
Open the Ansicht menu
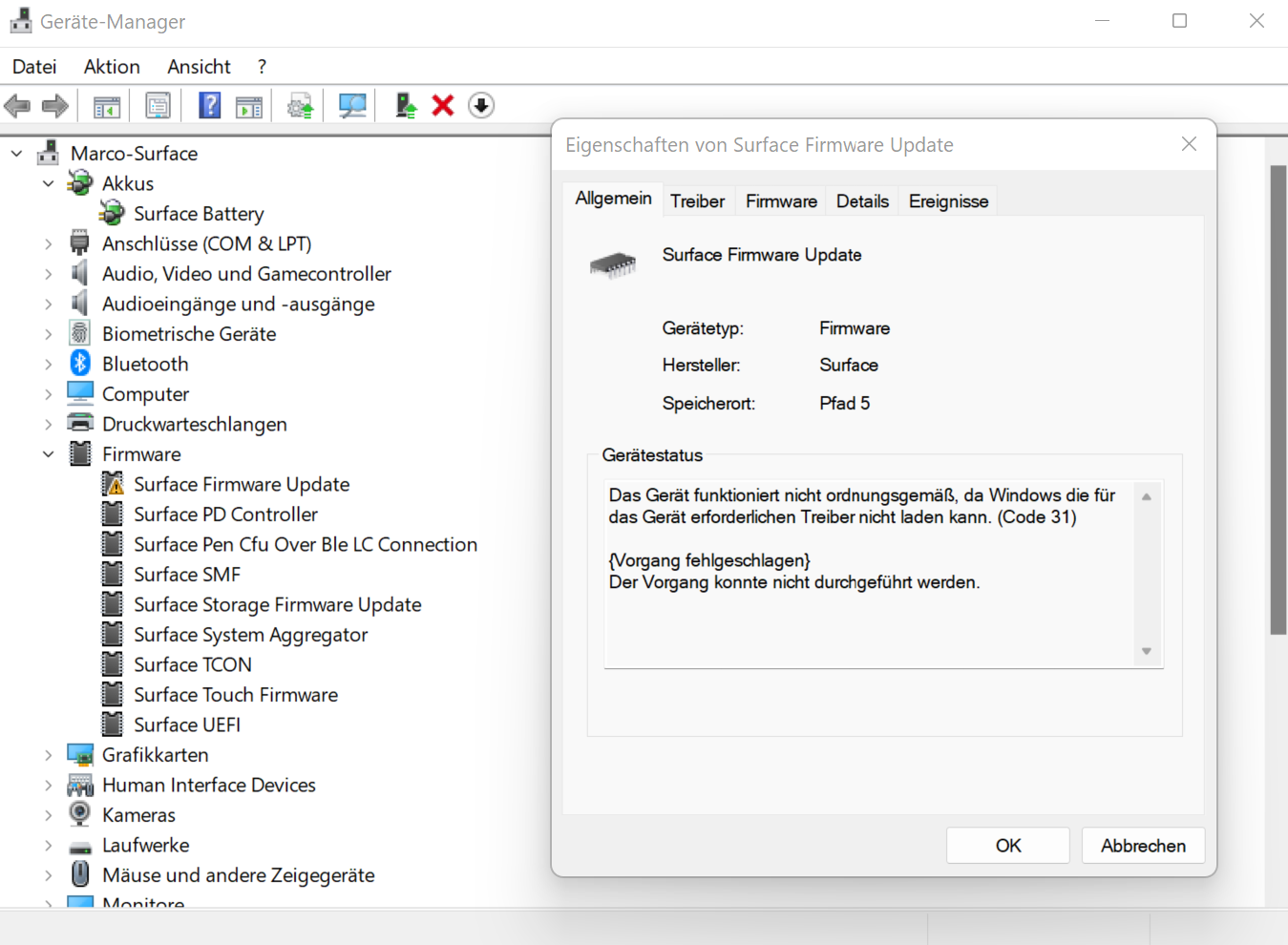[199, 67]
